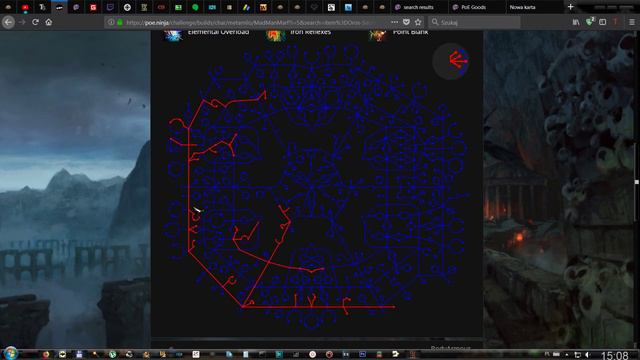
Task: Save page to Pocket
Action: pyautogui.click(x=406, y=22)
